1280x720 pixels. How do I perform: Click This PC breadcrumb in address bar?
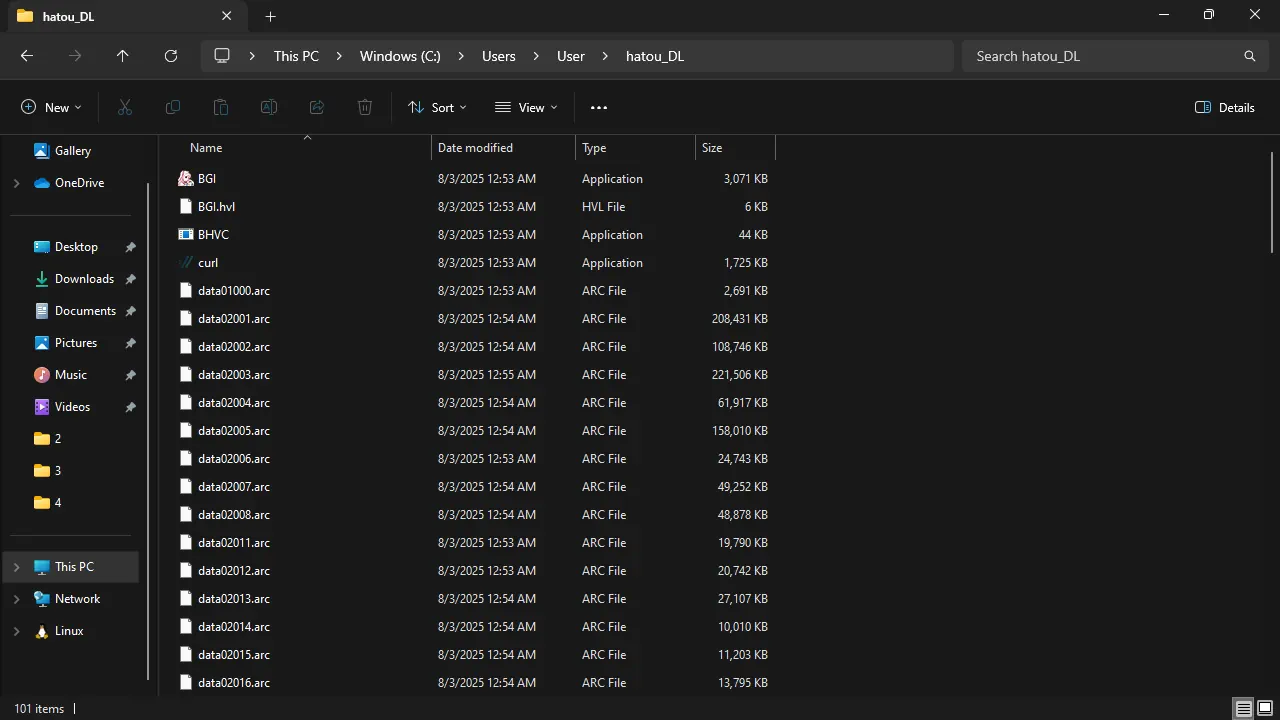coord(296,56)
